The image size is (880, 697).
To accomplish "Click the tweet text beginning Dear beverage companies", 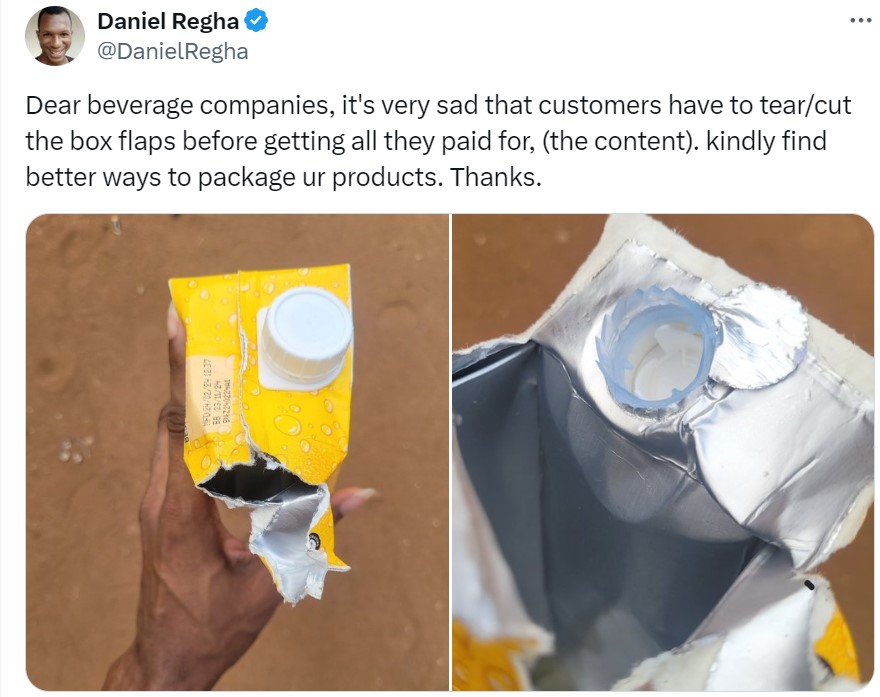I will tap(438, 141).
